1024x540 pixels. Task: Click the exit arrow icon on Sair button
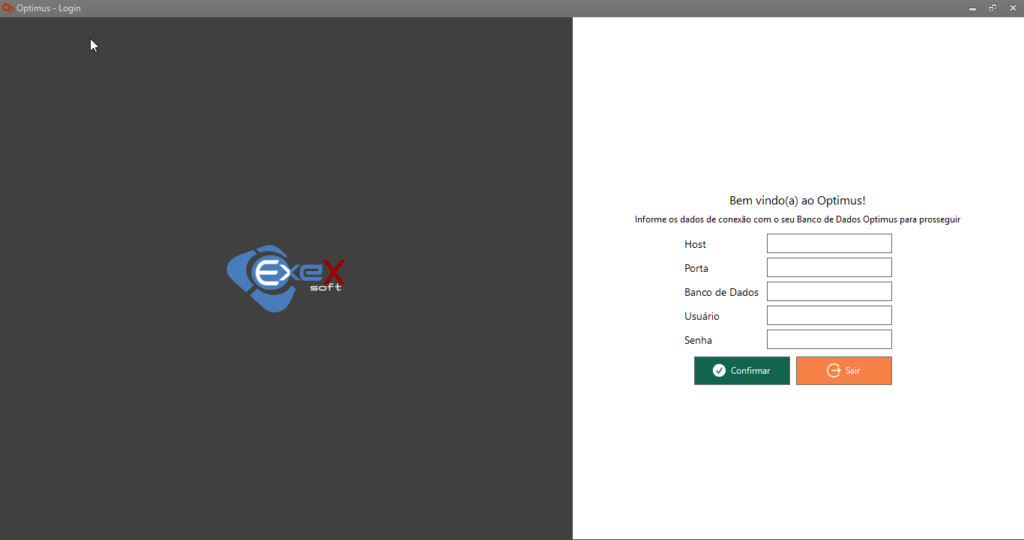pos(833,371)
